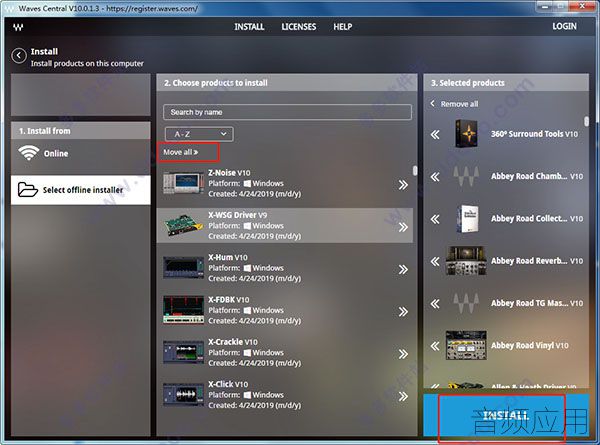Add X-Click V10 using its double arrow

[x=403, y=396]
